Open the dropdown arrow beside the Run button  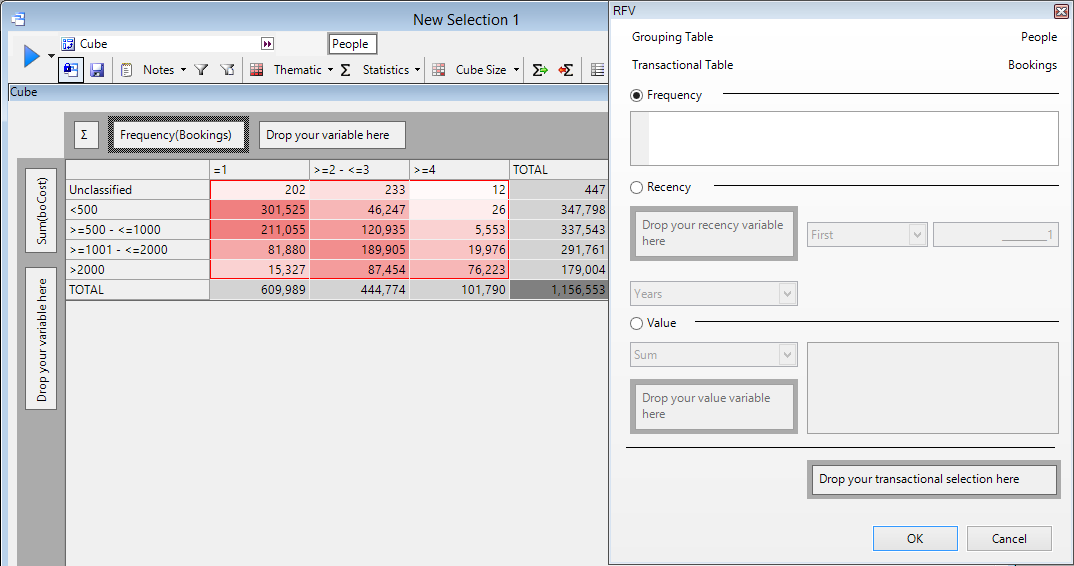coord(51,56)
